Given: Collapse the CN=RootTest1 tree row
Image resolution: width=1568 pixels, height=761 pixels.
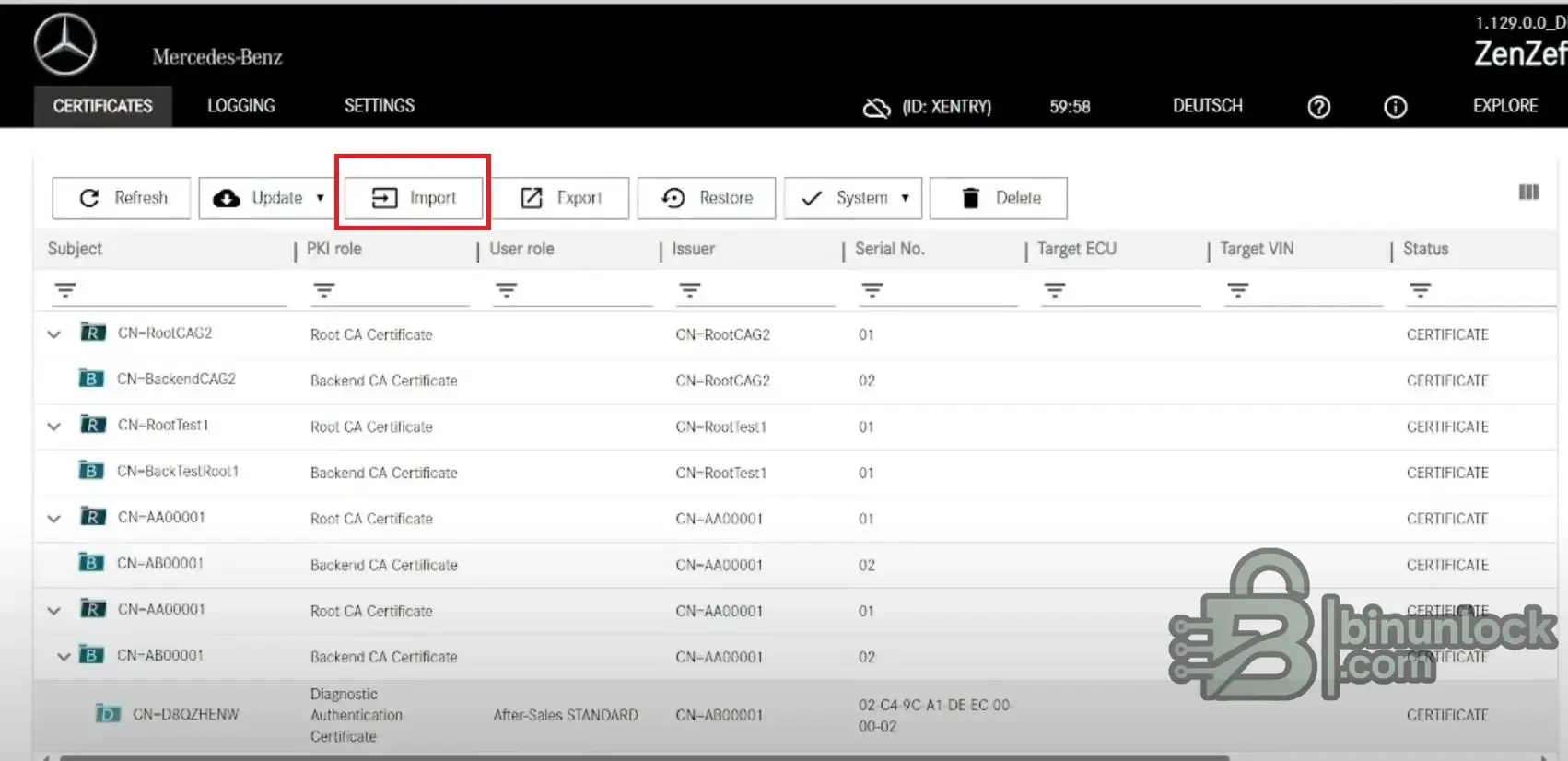Looking at the screenshot, I should [x=54, y=426].
